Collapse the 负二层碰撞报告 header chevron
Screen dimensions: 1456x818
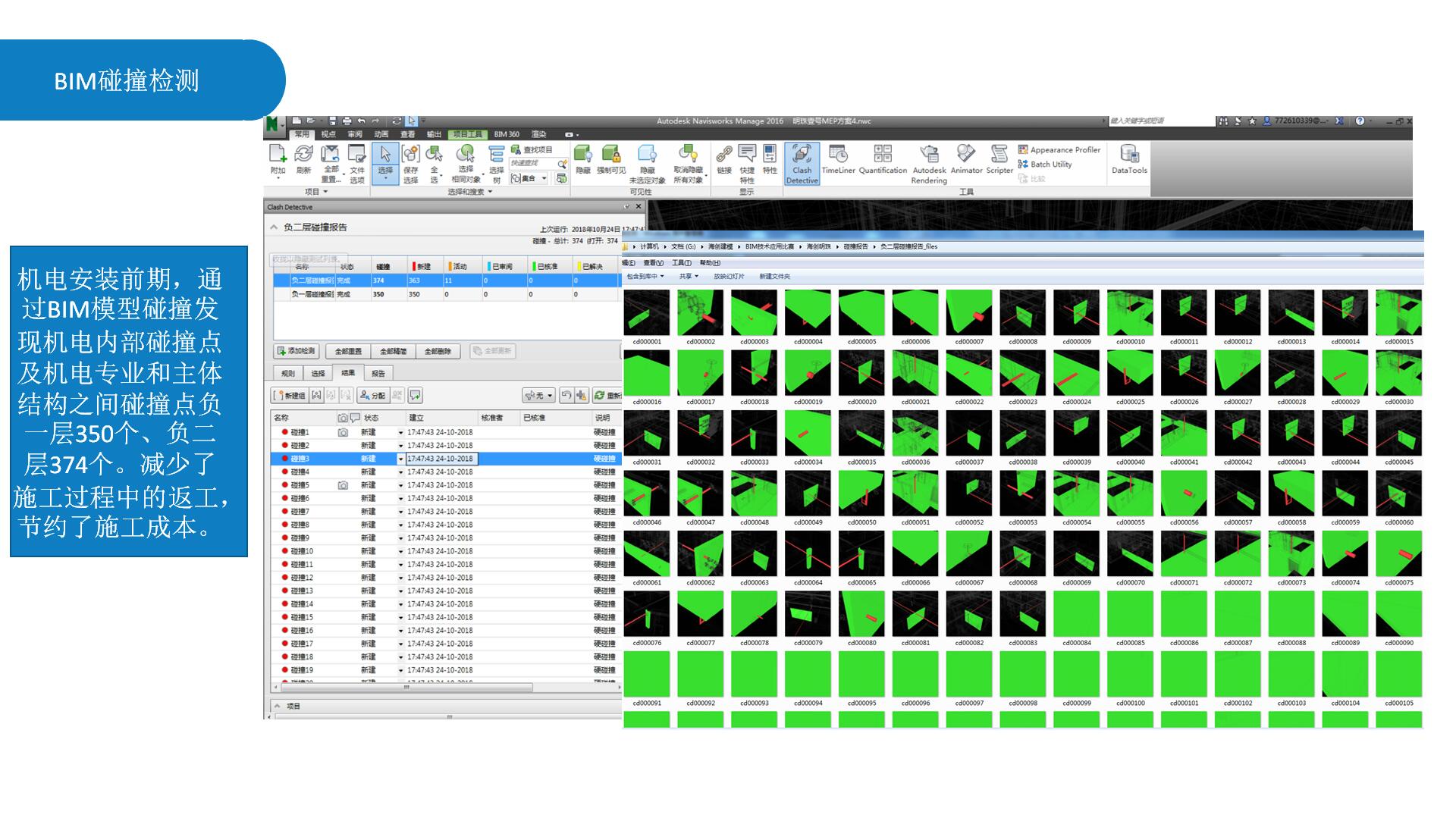[275, 227]
